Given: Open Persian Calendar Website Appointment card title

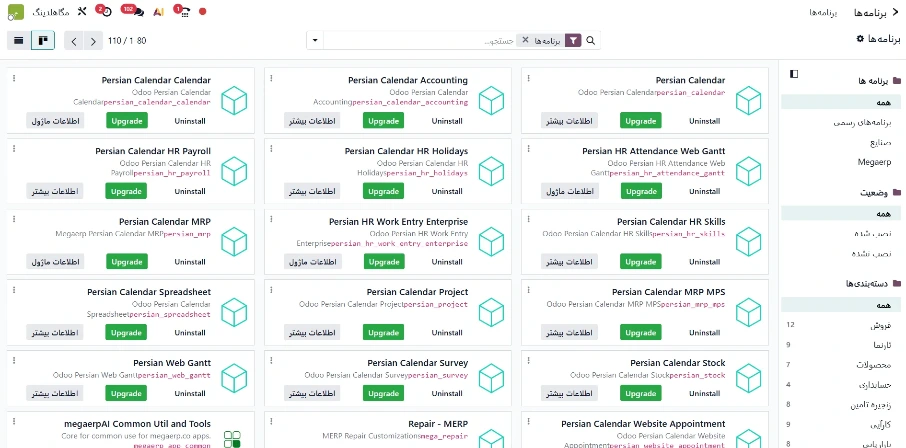Looking at the screenshot, I should tap(643, 424).
